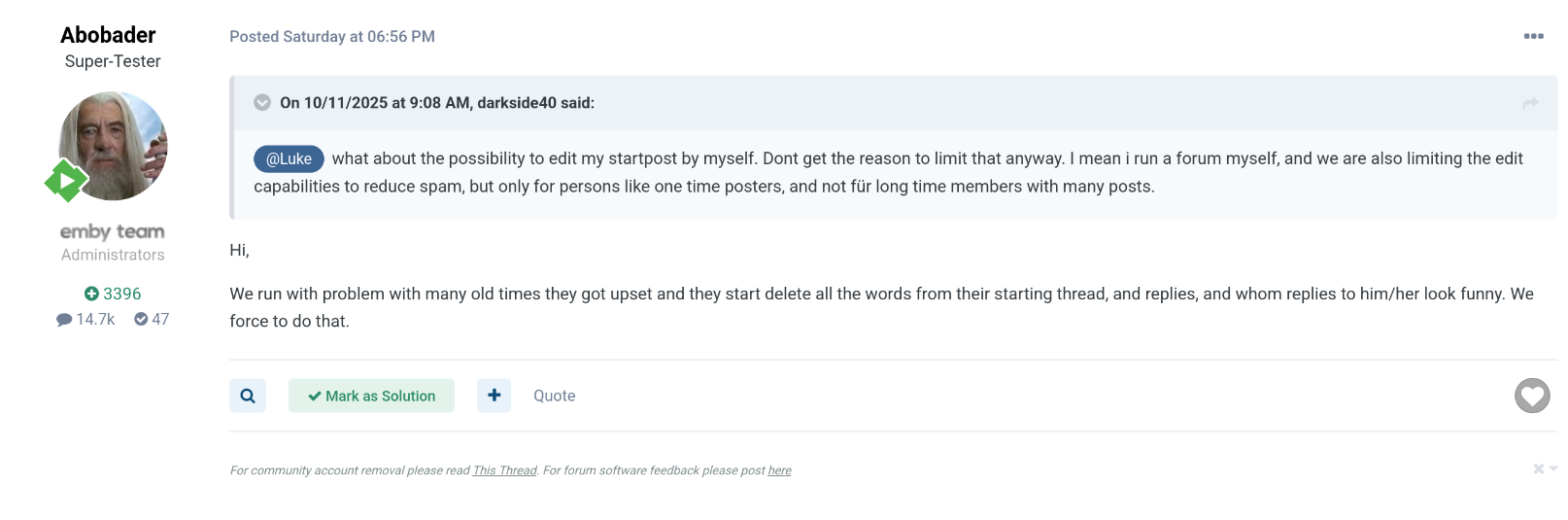Click Abobader's avatar picture

[114, 146]
